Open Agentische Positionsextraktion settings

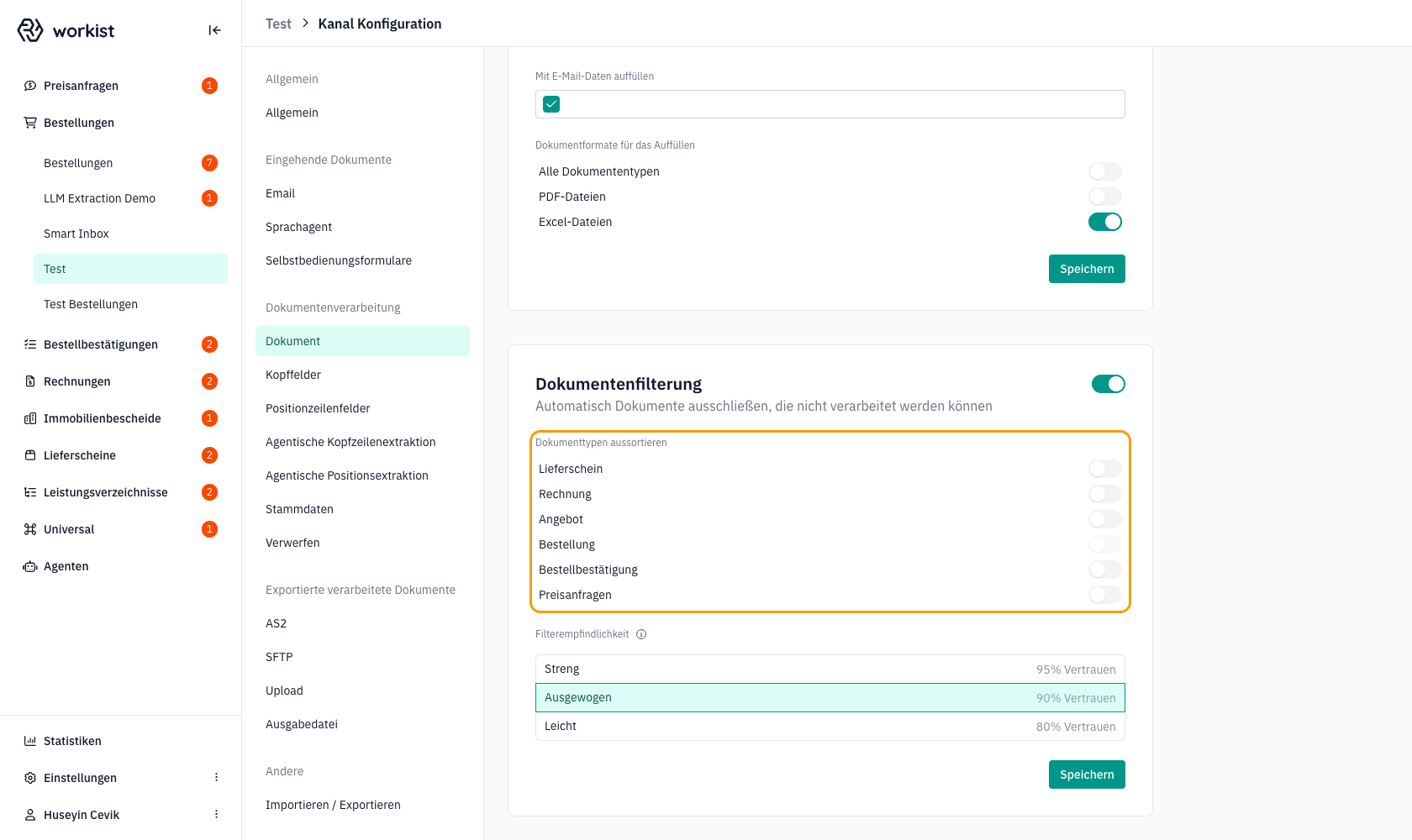362,475
